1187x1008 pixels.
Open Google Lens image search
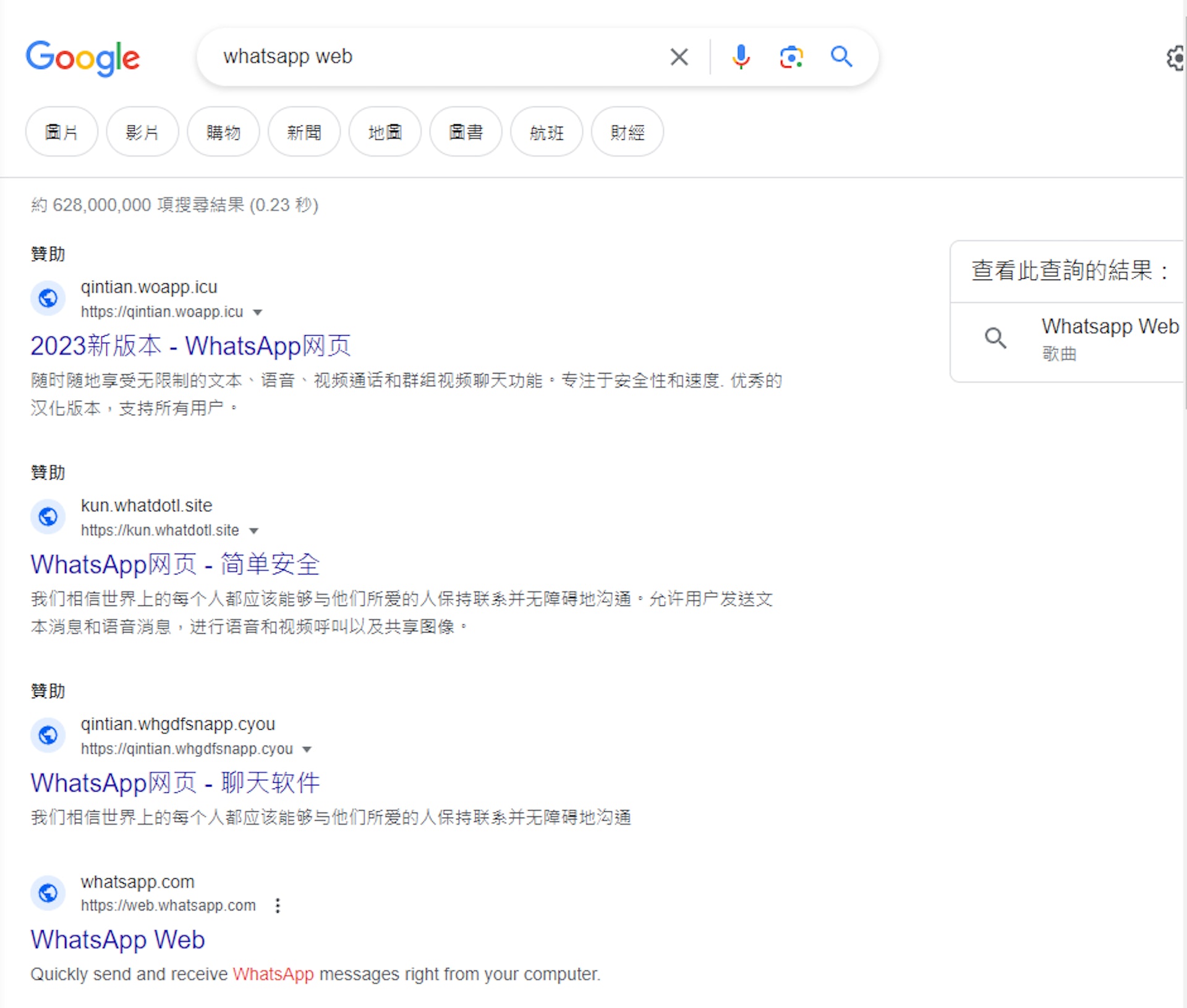[x=791, y=57]
